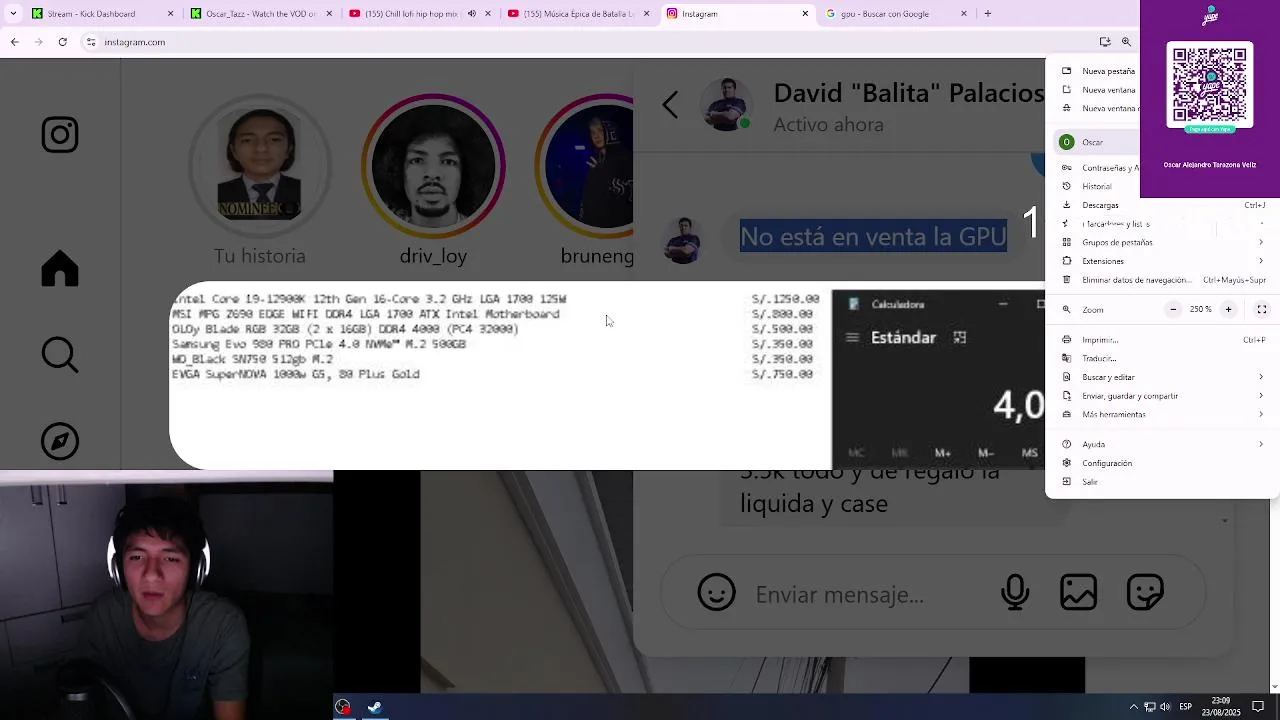Go to Instagram Home in the sidebar
This screenshot has width=1280, height=720.
click(x=60, y=268)
